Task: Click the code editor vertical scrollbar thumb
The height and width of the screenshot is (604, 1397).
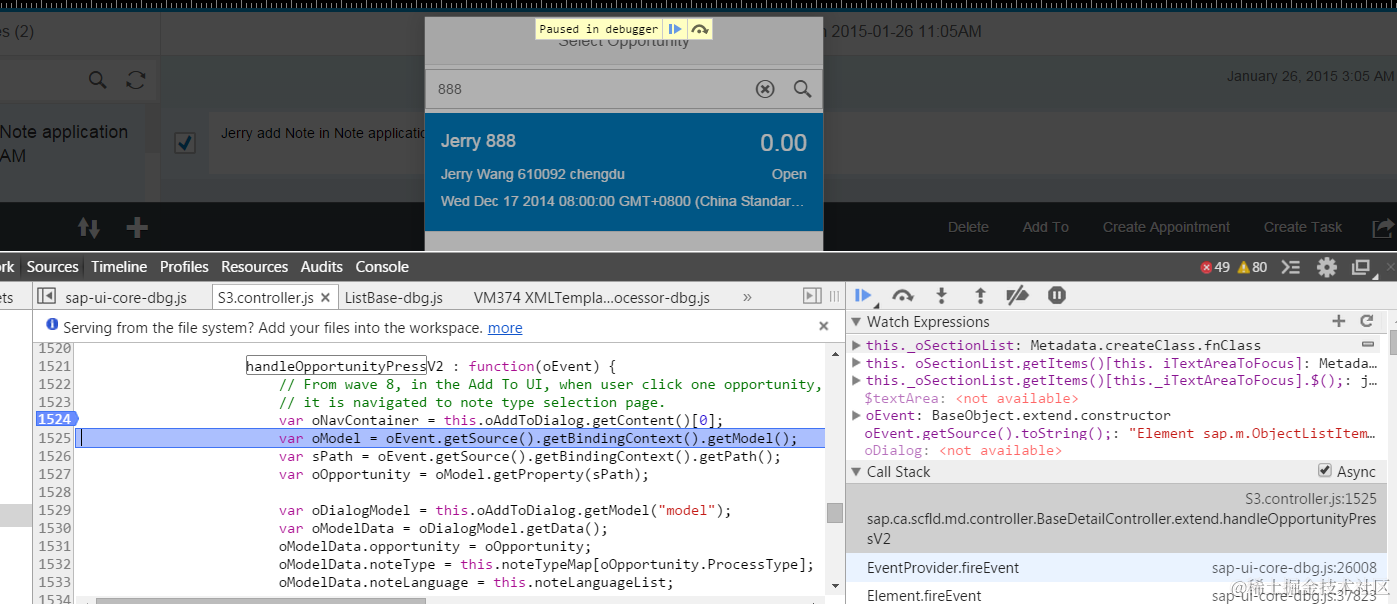Action: pos(834,512)
